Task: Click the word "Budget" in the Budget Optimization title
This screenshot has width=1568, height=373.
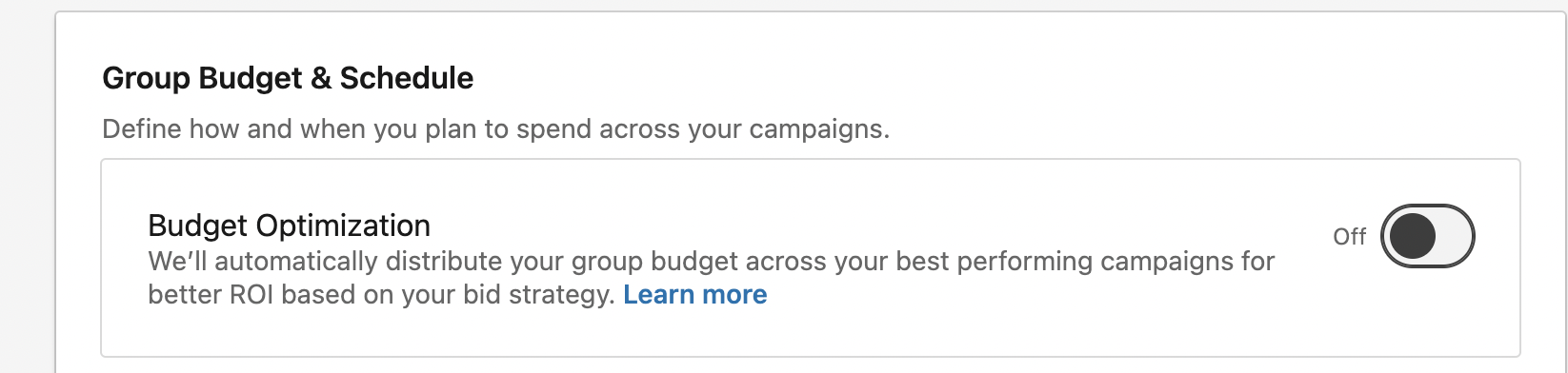Action: 198,226
